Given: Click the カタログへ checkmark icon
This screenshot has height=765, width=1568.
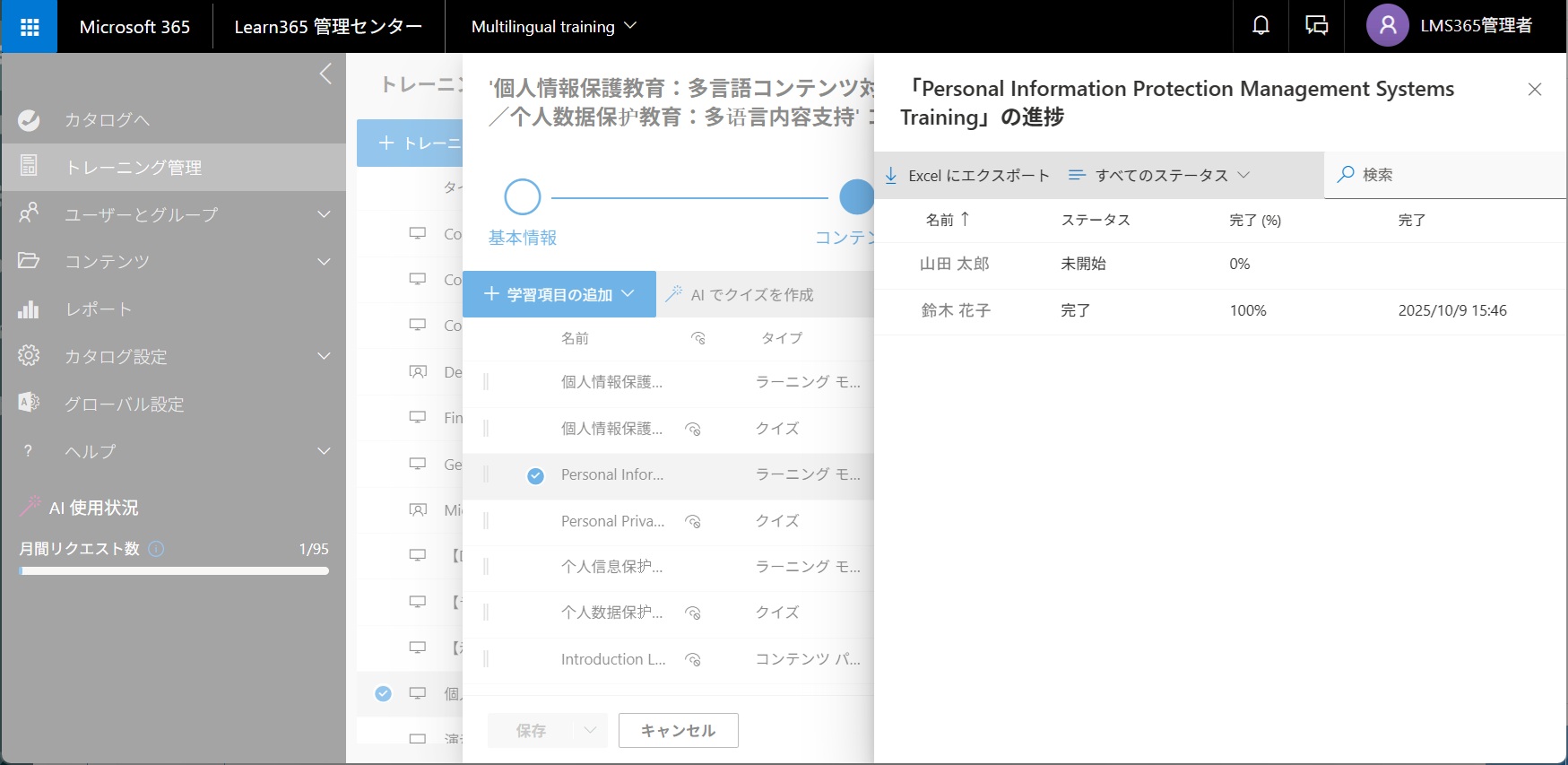Looking at the screenshot, I should 29,119.
